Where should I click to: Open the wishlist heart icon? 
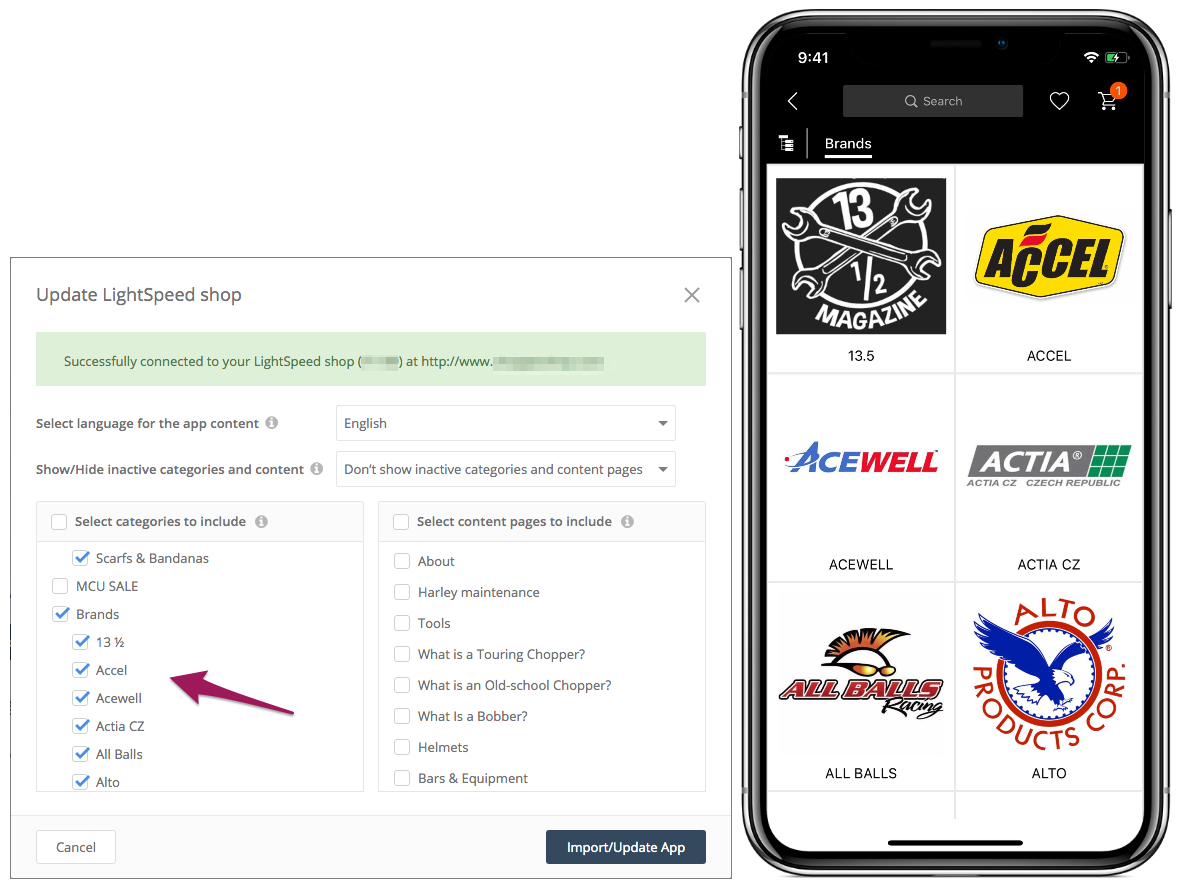(1059, 101)
